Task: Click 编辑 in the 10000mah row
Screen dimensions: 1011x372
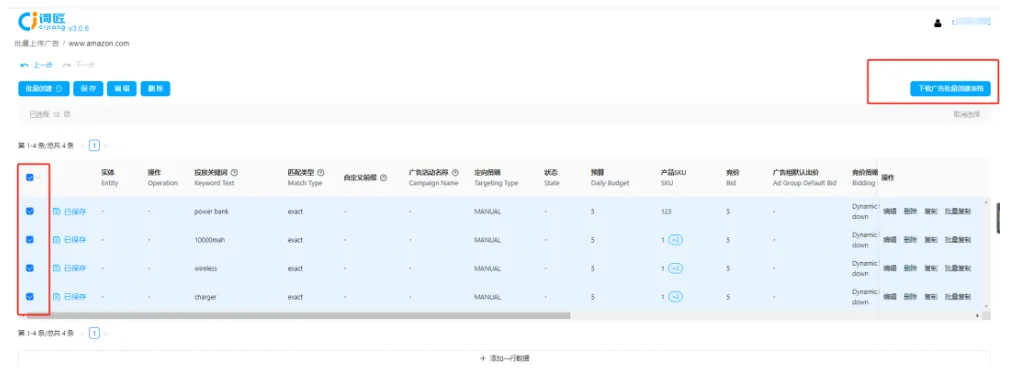Action: point(889,240)
